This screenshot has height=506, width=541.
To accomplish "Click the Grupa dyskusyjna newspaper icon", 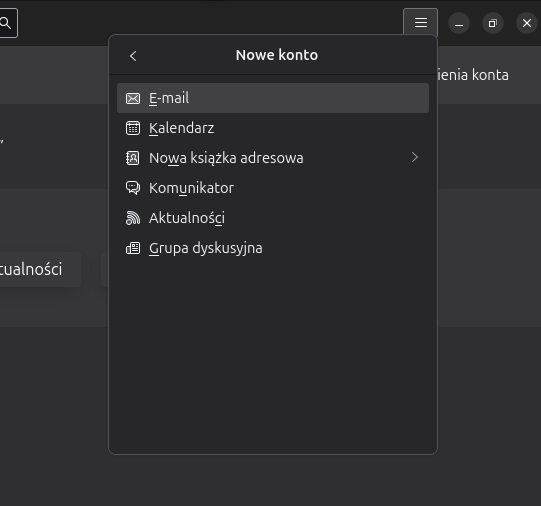I will coord(133,248).
